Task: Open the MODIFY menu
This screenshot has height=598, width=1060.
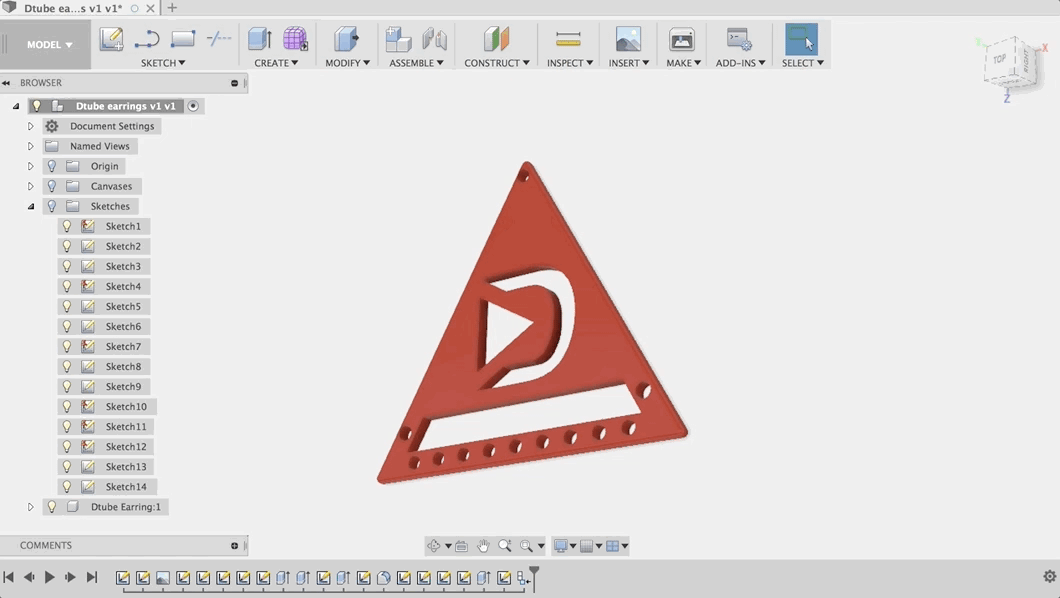Action: pos(347,63)
